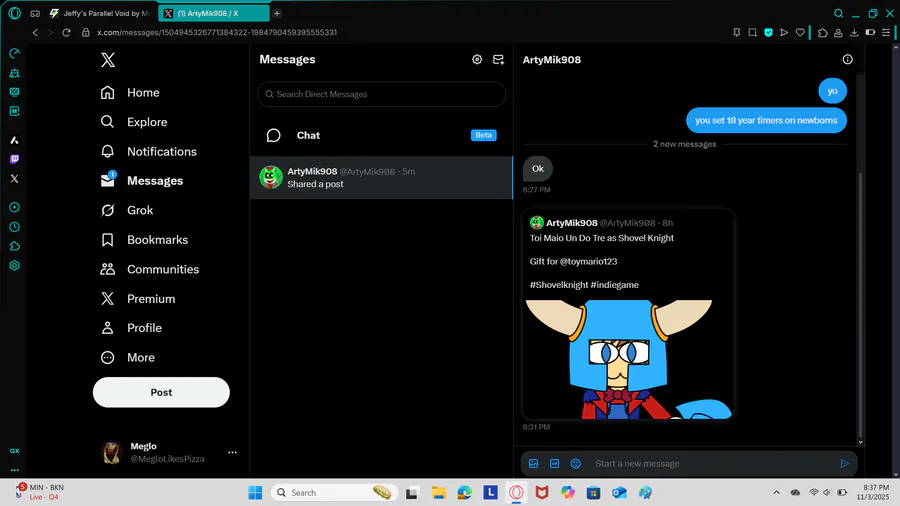The image size is (900, 506).
Task: Open the #indiegame hashtag
Action: click(x=614, y=285)
